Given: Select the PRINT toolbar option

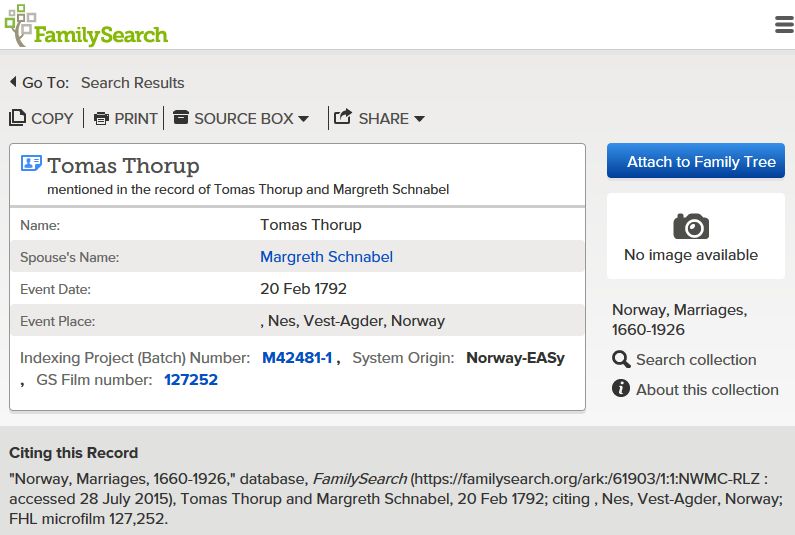Looking at the screenshot, I should point(126,119).
